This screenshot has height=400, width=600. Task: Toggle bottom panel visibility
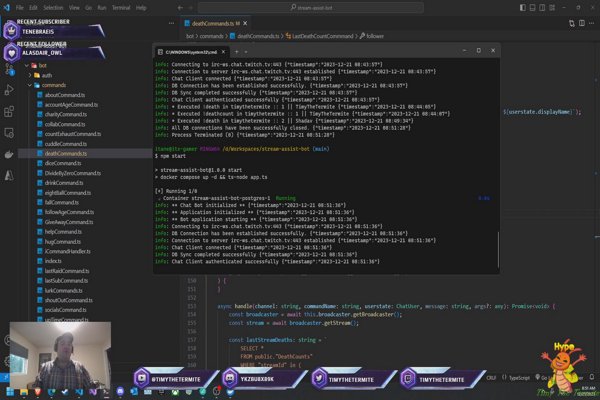coord(532,8)
